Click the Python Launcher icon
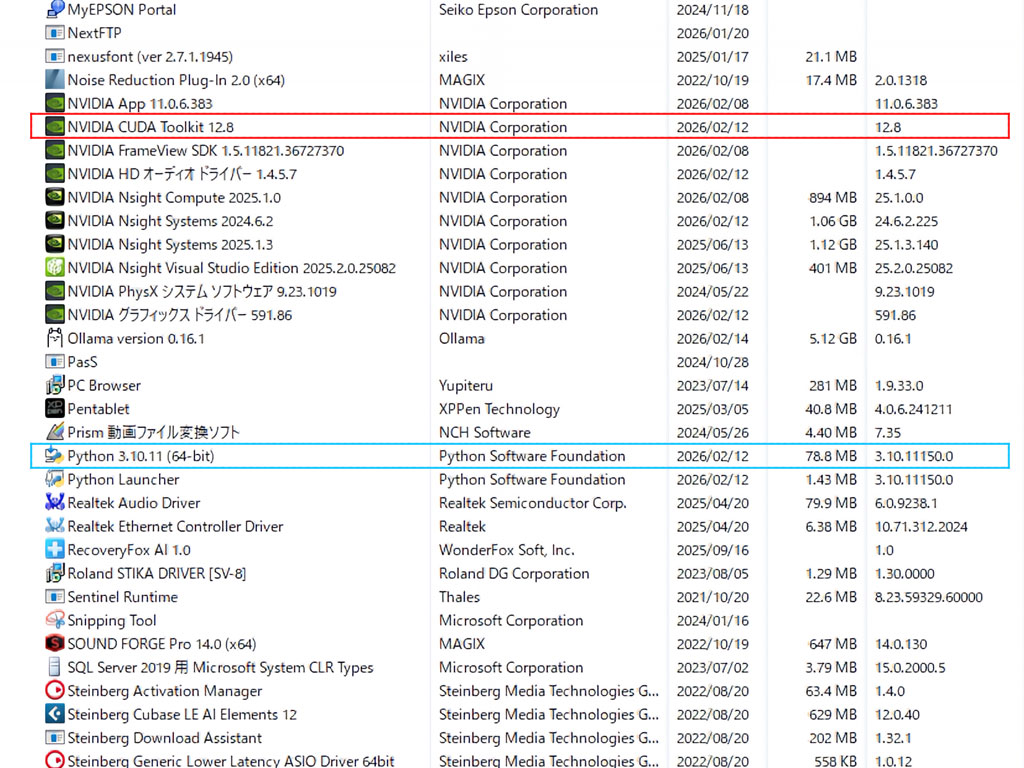 55,480
